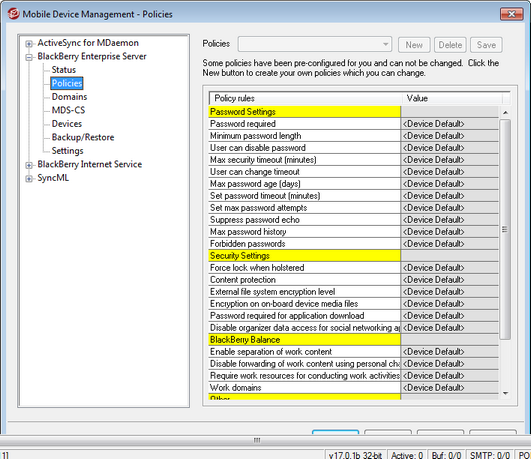Expand the SyncML tree node
The image size is (531, 459).
click(x=29, y=179)
